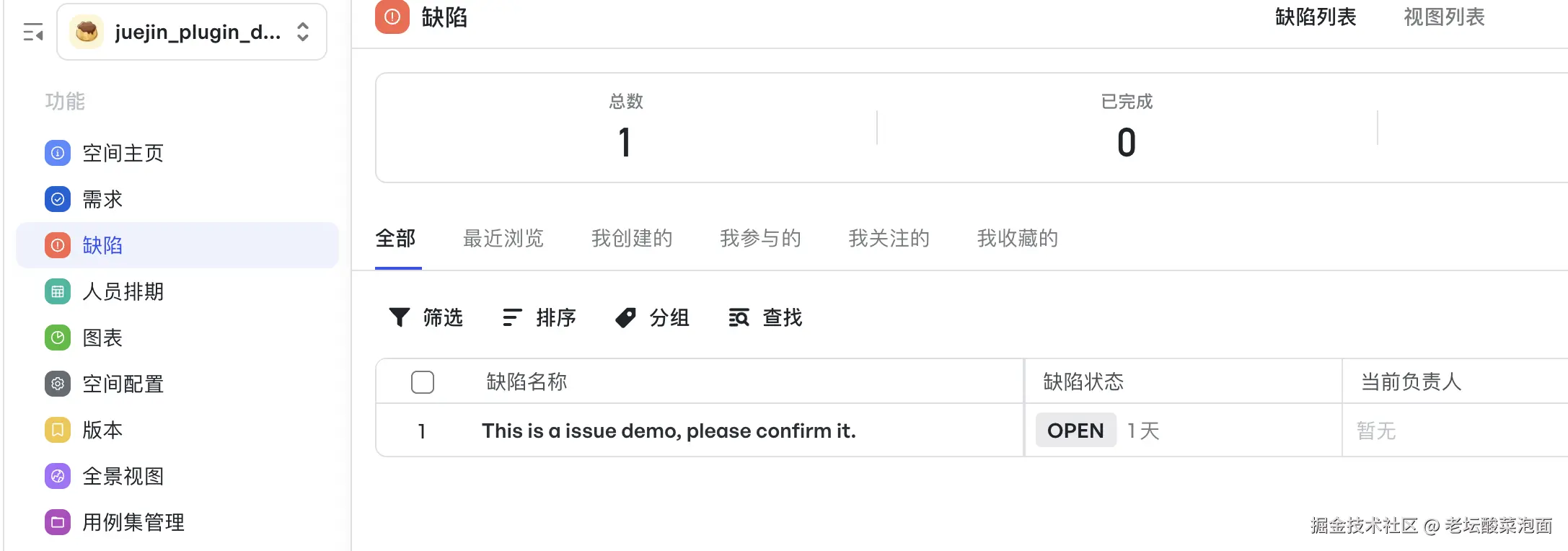The width and height of the screenshot is (1568, 551).
Task: Open 空间配置 gear settings icon
Action: 58,384
